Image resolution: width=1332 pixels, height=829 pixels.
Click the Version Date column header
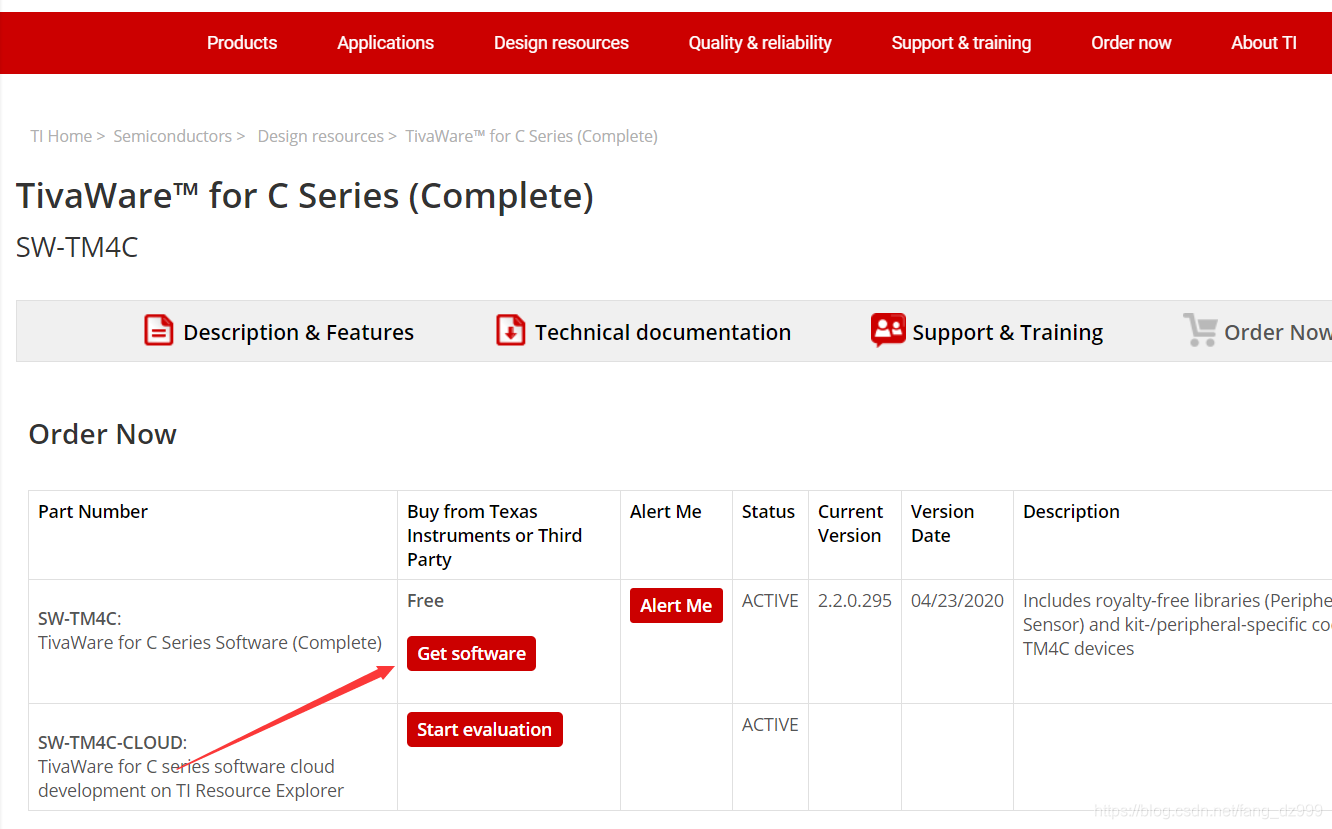pos(942,524)
